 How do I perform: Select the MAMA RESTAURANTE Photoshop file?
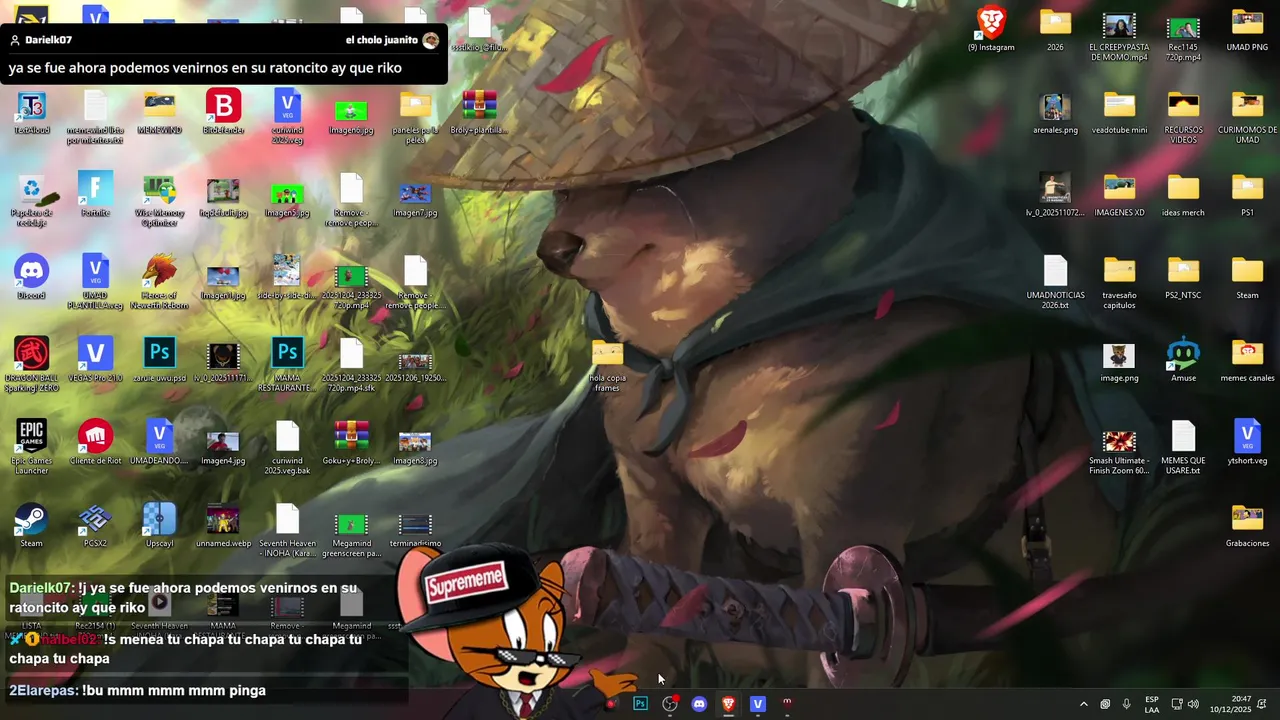tap(287, 365)
